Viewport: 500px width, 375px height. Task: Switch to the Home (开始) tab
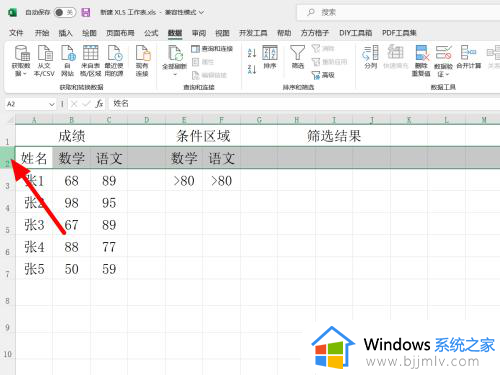tap(42, 33)
